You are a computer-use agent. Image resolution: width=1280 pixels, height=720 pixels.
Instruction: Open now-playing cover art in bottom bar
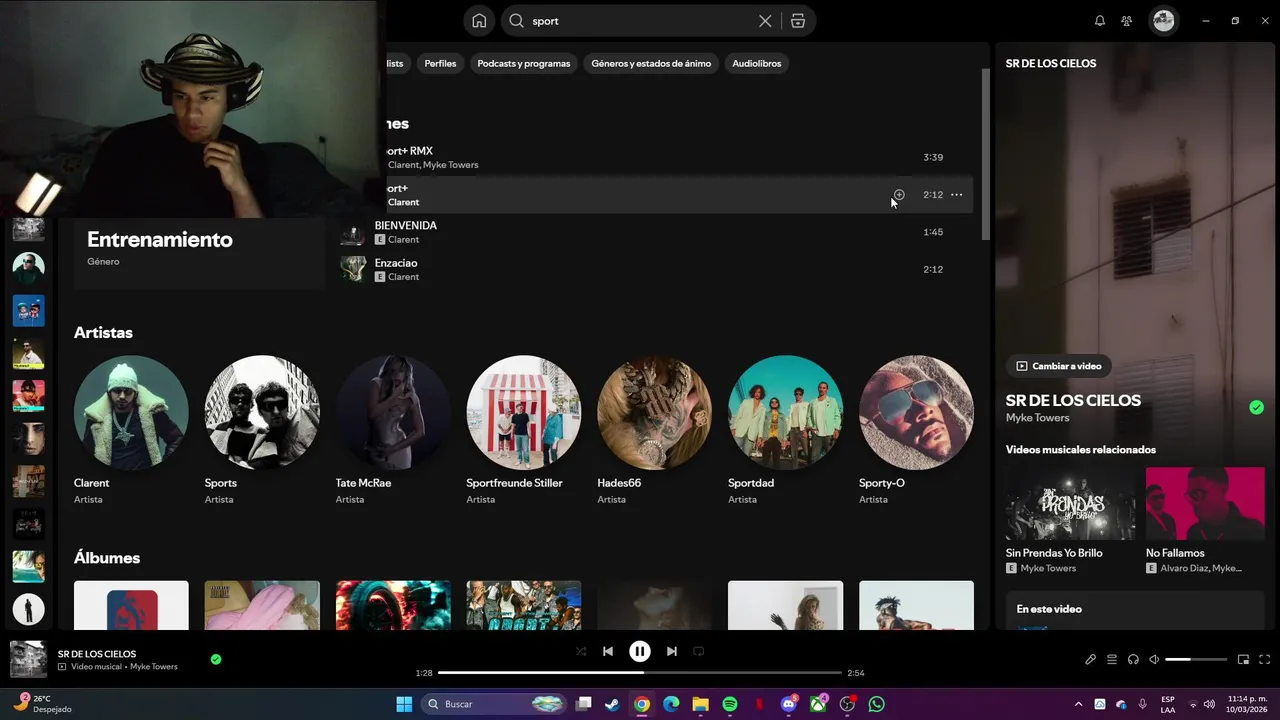28,660
